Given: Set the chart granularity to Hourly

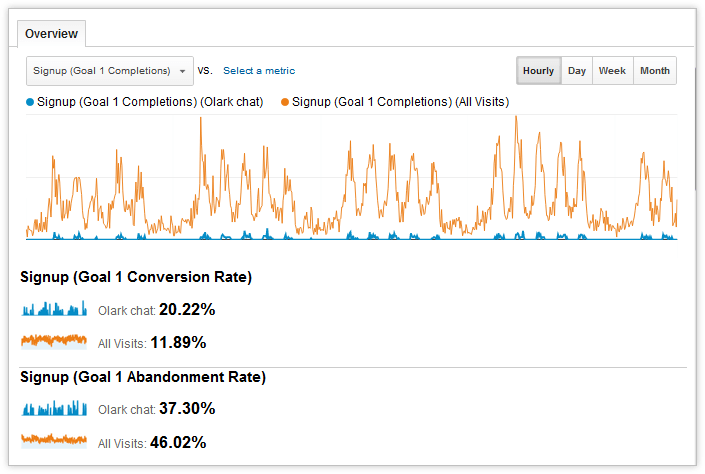Looking at the screenshot, I should point(538,71).
